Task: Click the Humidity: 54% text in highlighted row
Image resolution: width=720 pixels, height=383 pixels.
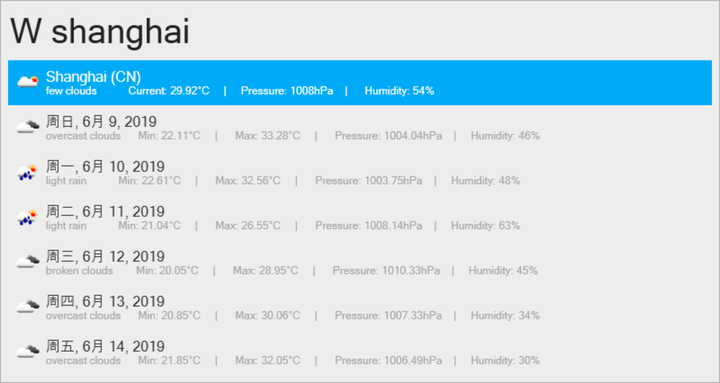Action: point(399,91)
